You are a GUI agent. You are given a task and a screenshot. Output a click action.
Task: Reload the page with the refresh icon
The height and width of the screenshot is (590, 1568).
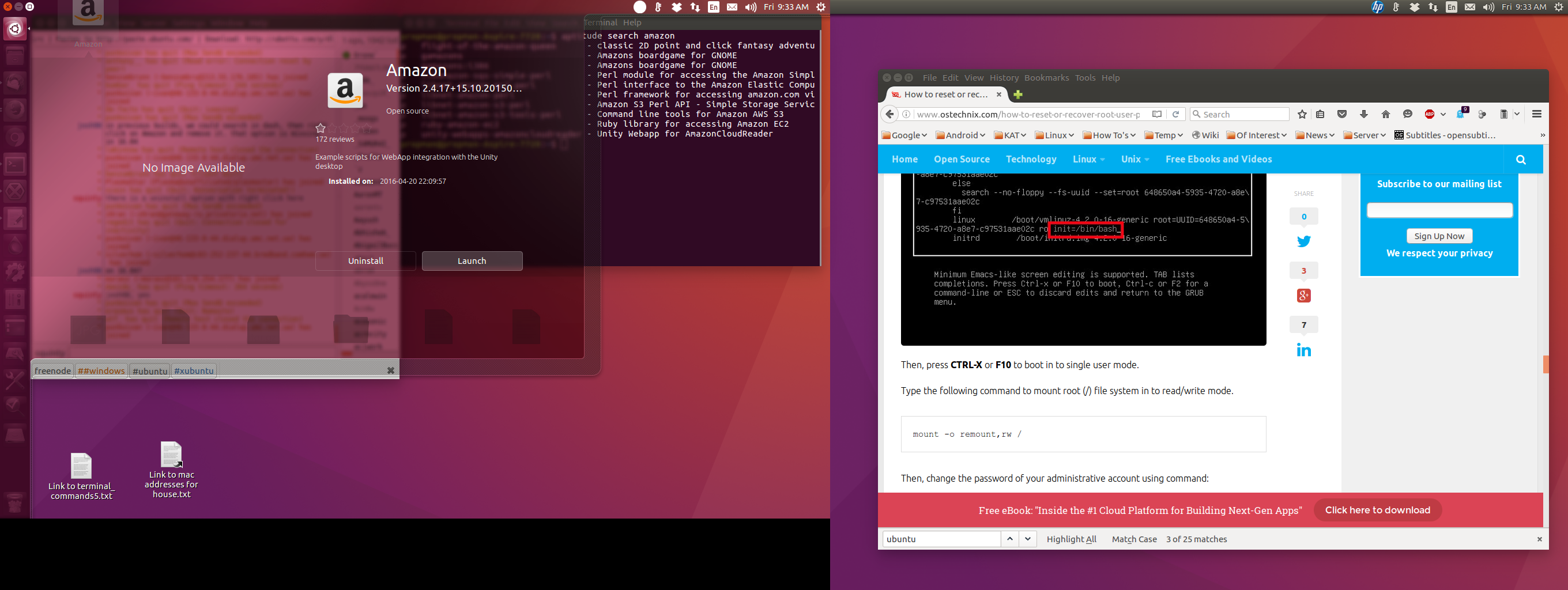pos(1176,114)
